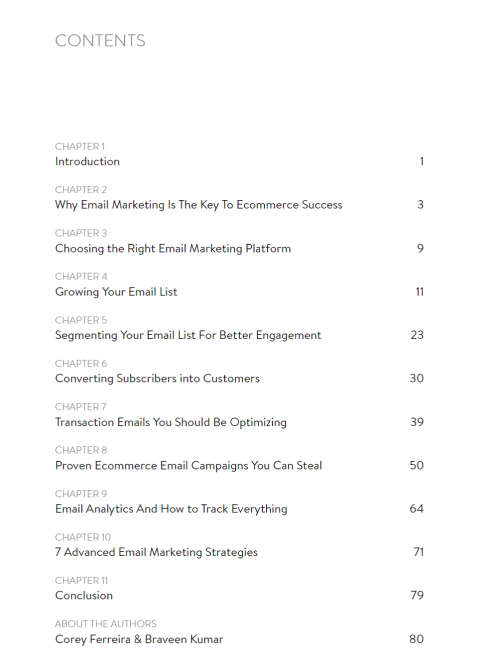Jump to Converting Subscribers into Customers

pos(157,378)
